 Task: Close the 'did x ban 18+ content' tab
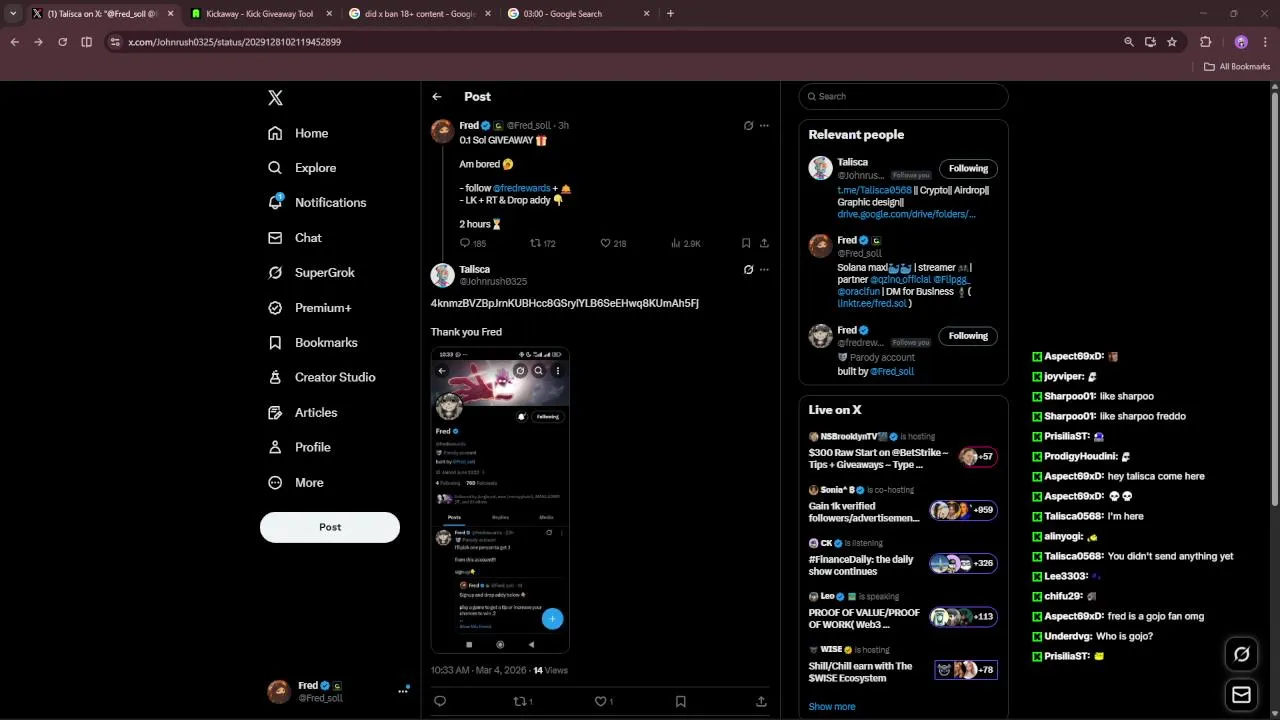[x=489, y=14]
